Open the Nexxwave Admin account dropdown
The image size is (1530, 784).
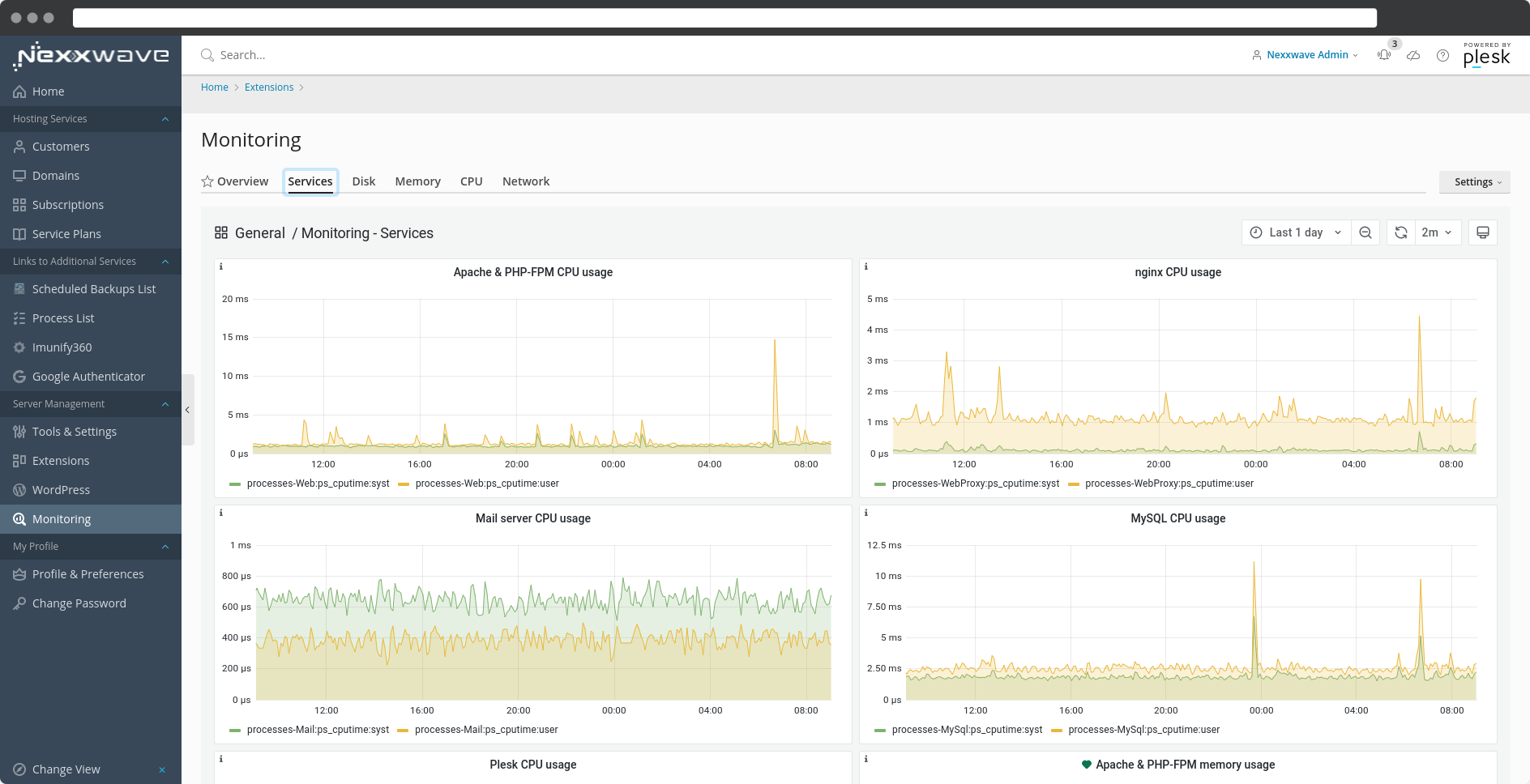point(1305,55)
